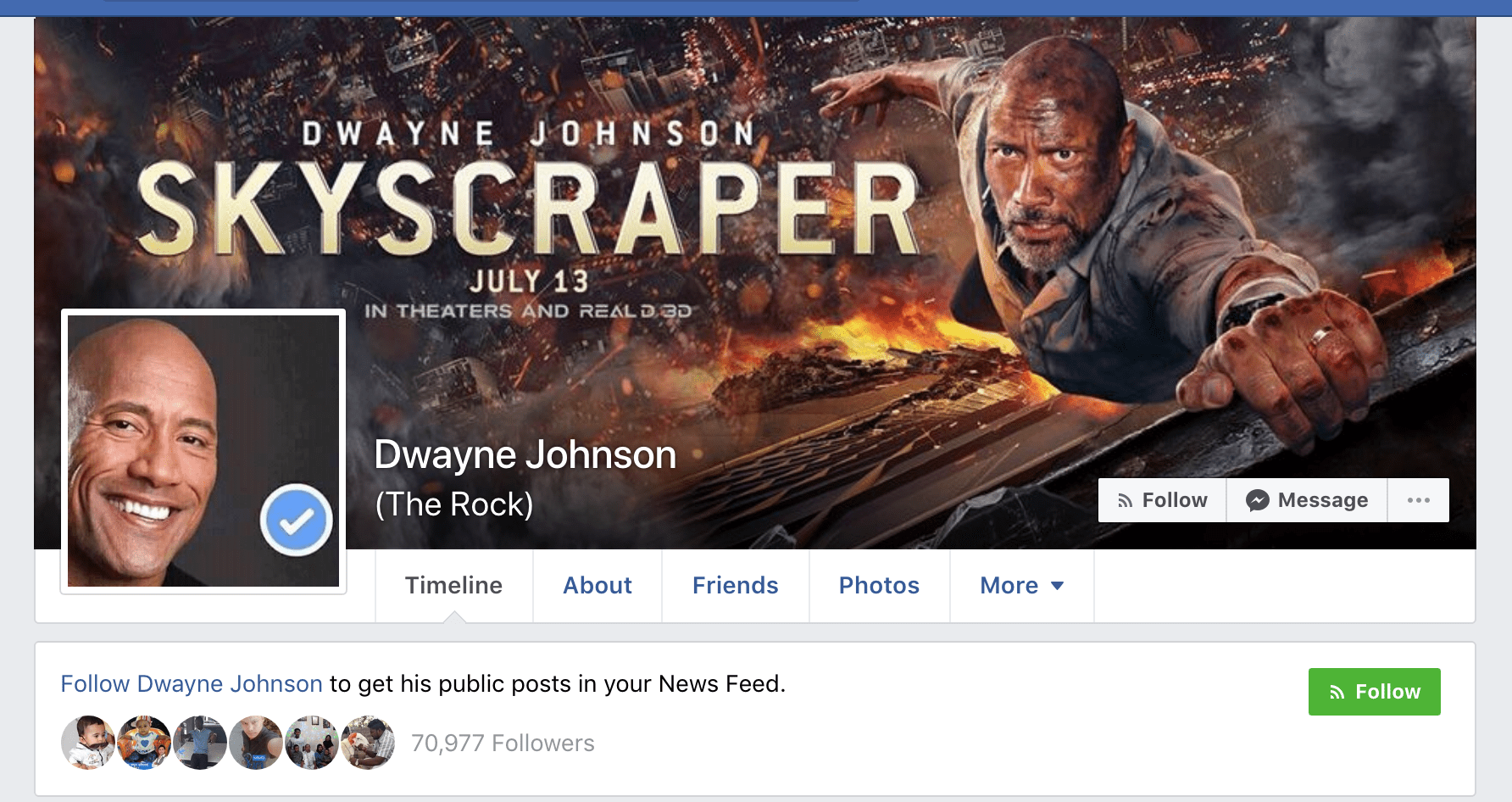Switch to the About tab
This screenshot has width=1512, height=802.
[598, 586]
